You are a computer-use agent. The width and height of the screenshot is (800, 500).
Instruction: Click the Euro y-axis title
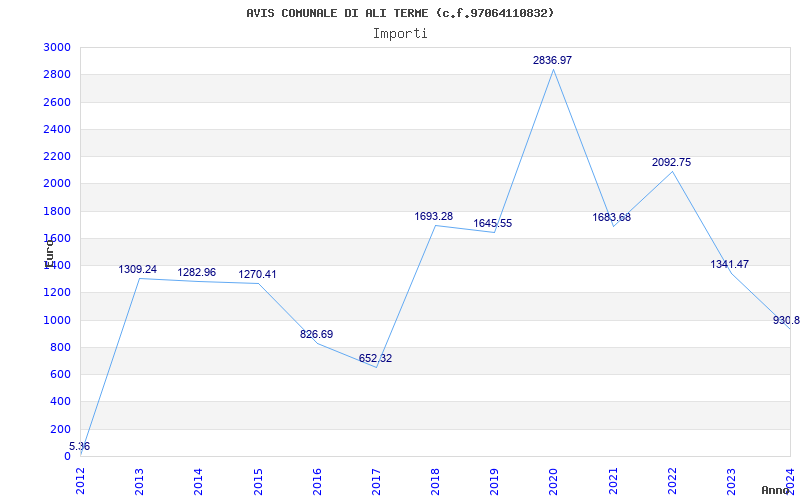(49, 254)
